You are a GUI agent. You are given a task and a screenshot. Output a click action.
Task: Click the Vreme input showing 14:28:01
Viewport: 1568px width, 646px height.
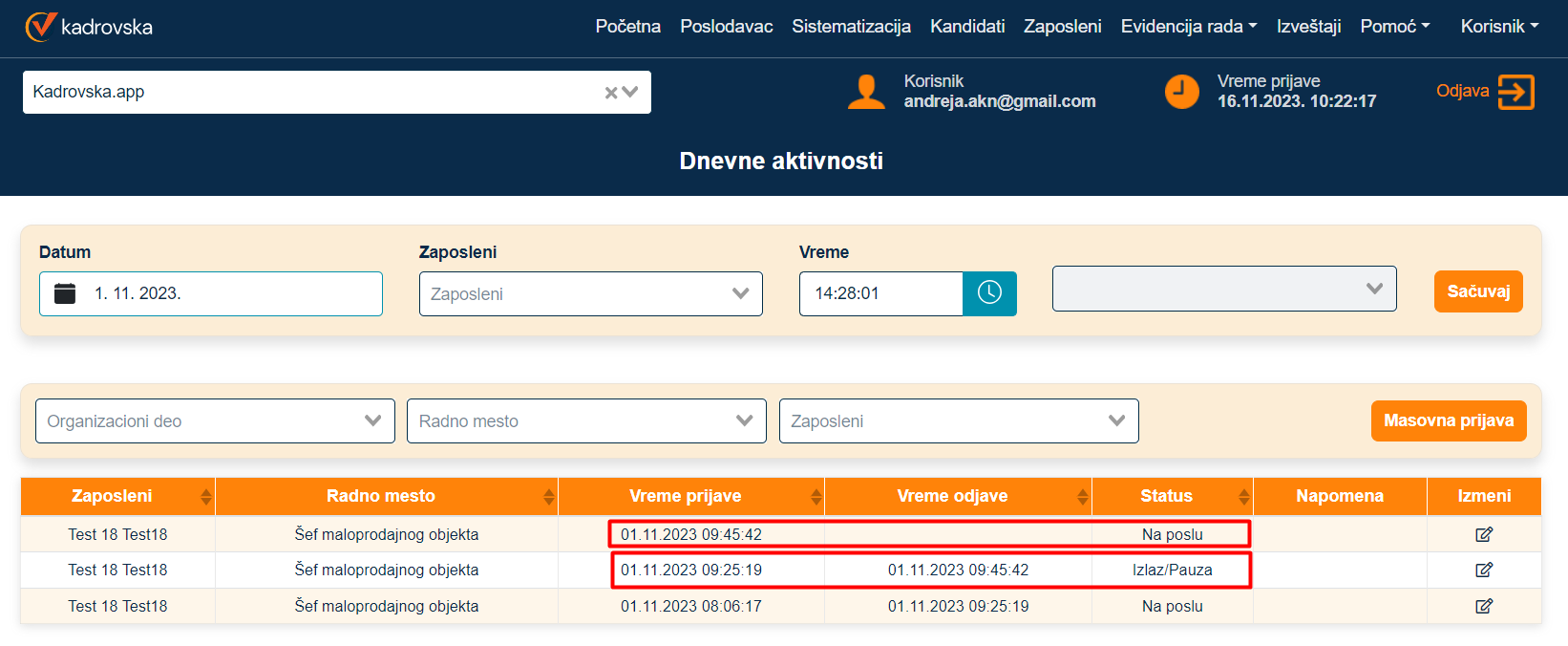pyautogui.click(x=880, y=293)
